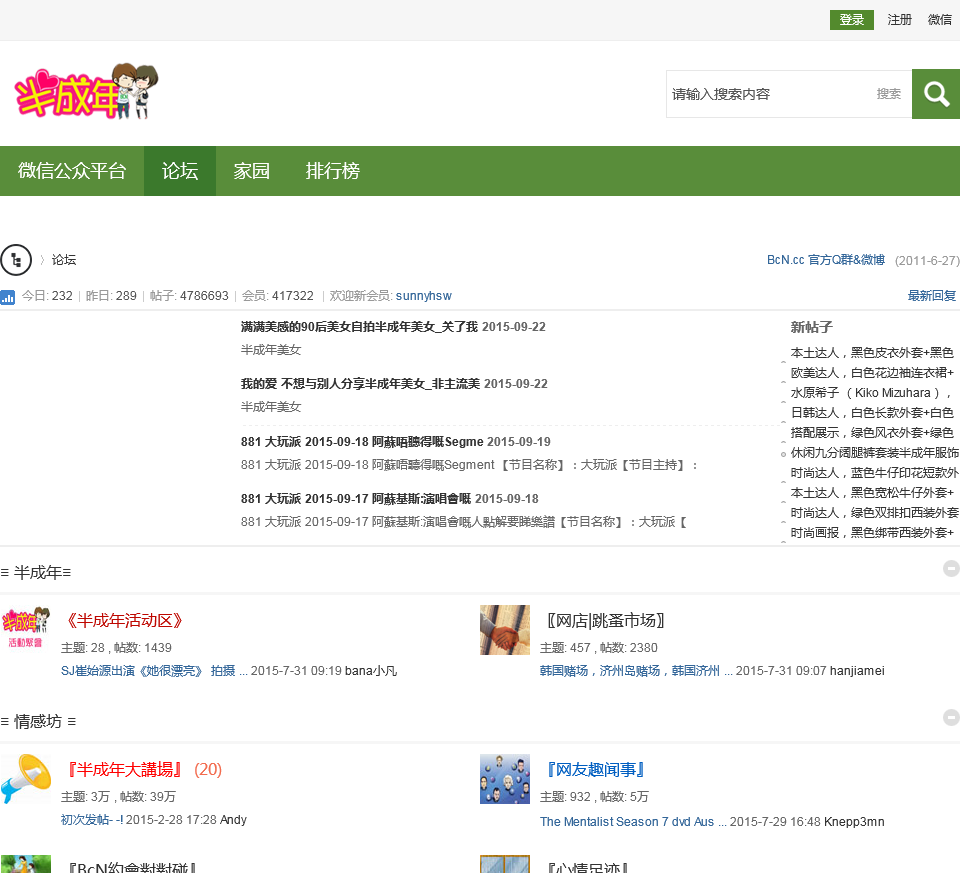This screenshot has width=960, height=873.
Task: Open post 我的爱 不想与别人分享半成年美女
Action: [360, 384]
